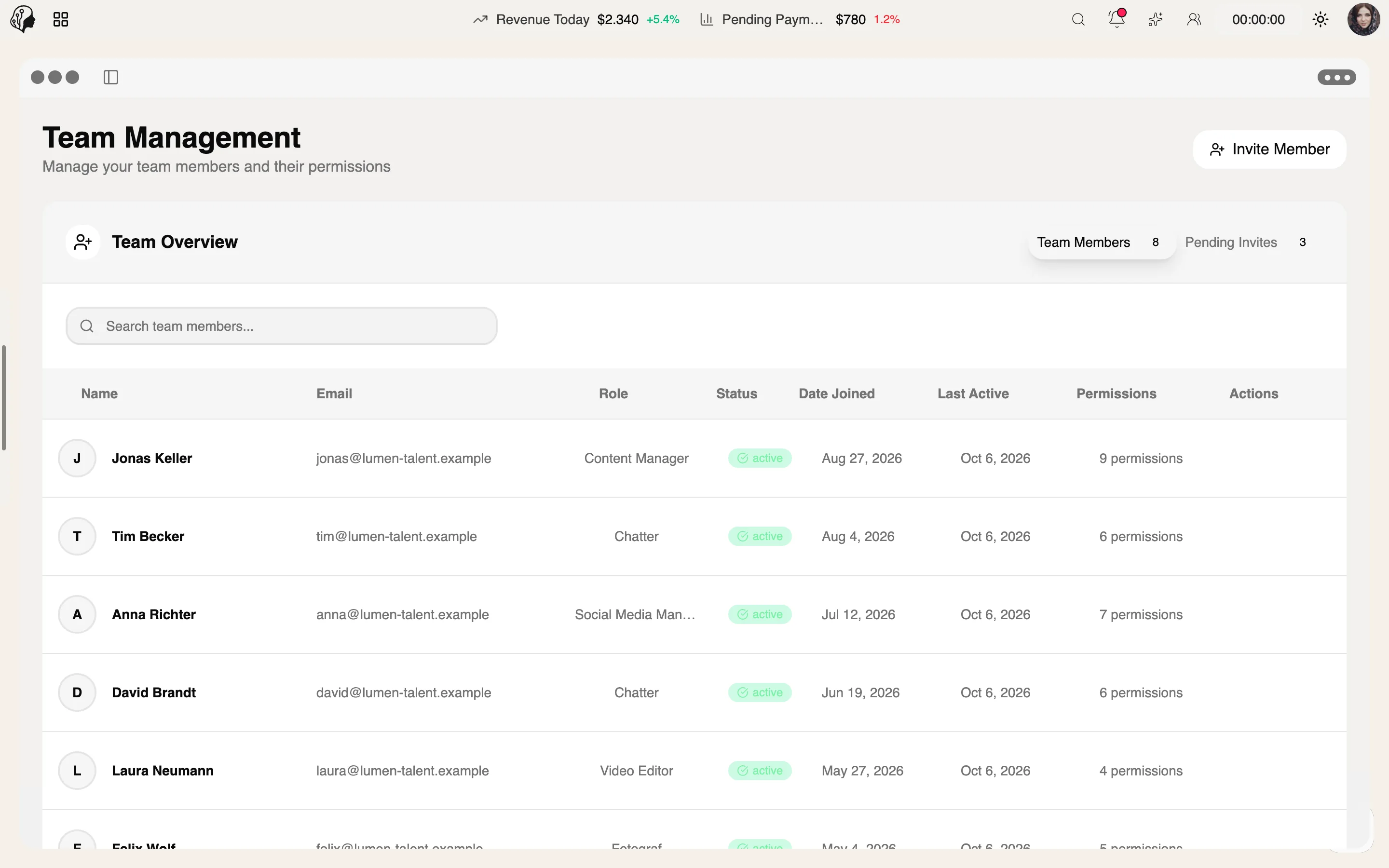Click David Brandt's D avatar

(x=77, y=692)
